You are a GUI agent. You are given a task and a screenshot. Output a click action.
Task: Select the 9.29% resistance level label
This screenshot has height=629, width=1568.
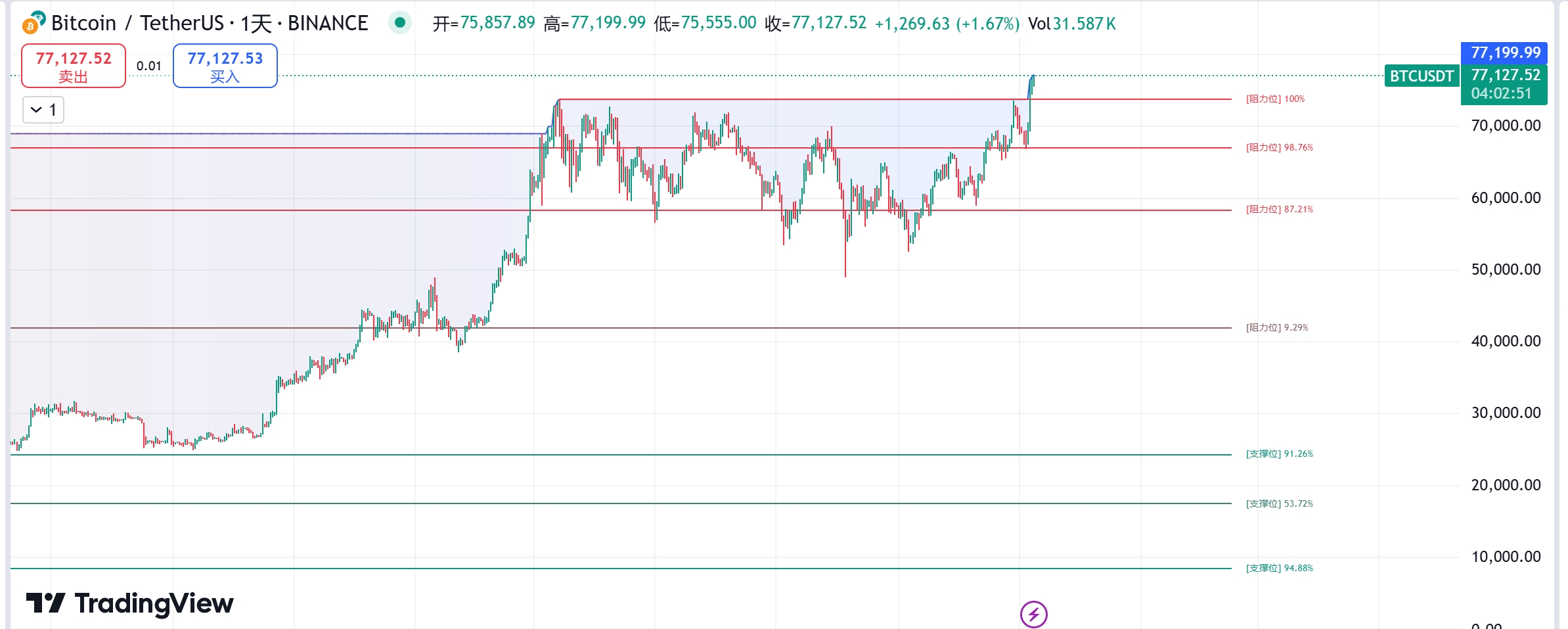point(1276,327)
